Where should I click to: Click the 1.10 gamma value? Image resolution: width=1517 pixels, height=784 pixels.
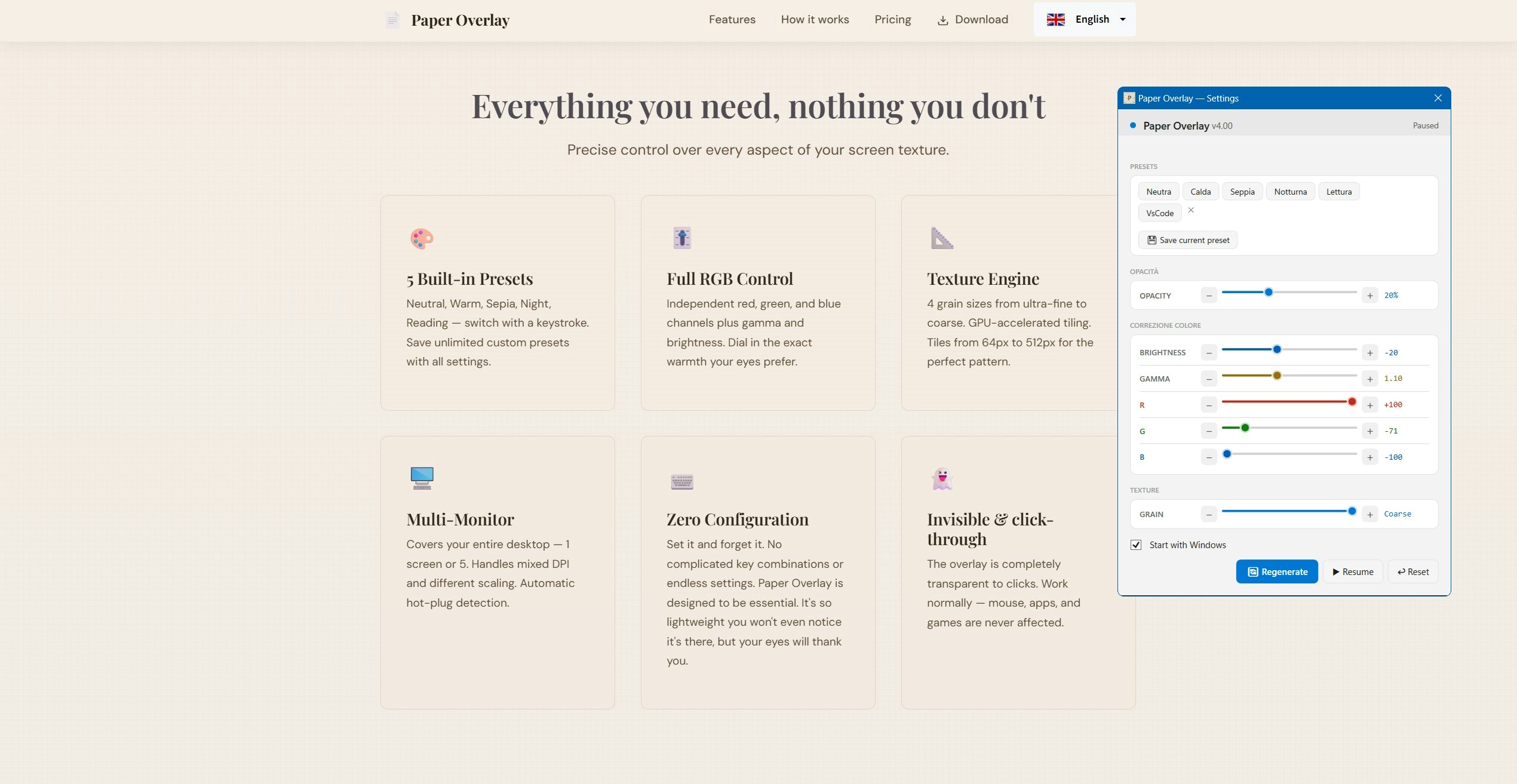1393,378
